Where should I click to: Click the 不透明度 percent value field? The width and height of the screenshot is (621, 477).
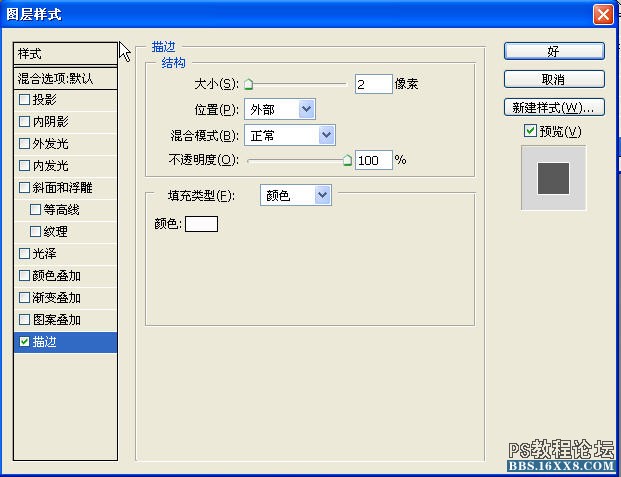coord(373,160)
